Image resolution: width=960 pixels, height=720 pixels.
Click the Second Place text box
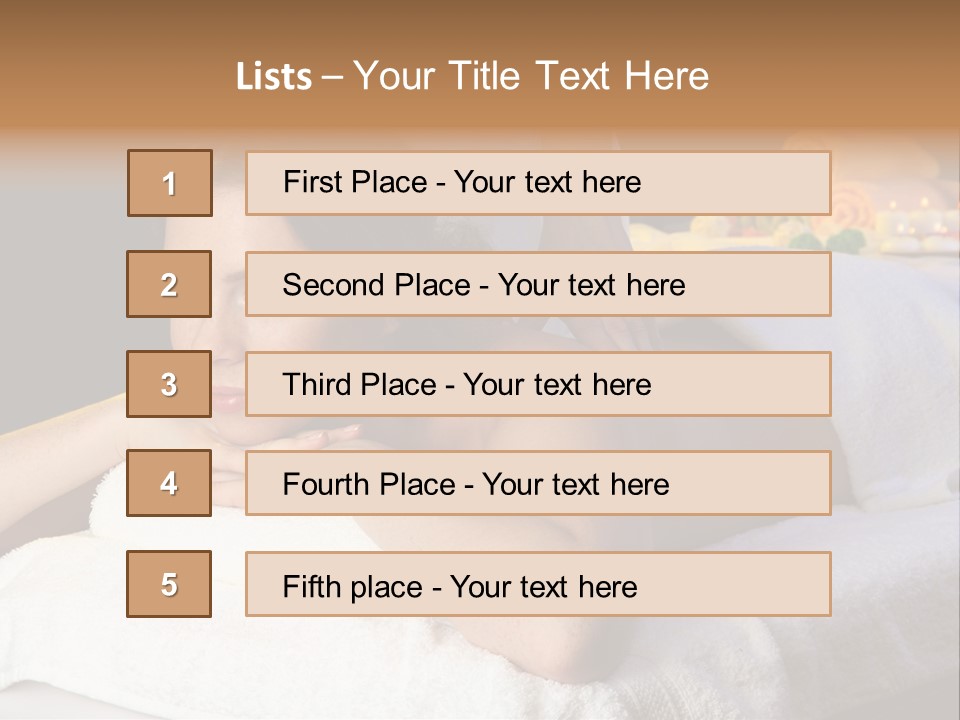coord(538,284)
